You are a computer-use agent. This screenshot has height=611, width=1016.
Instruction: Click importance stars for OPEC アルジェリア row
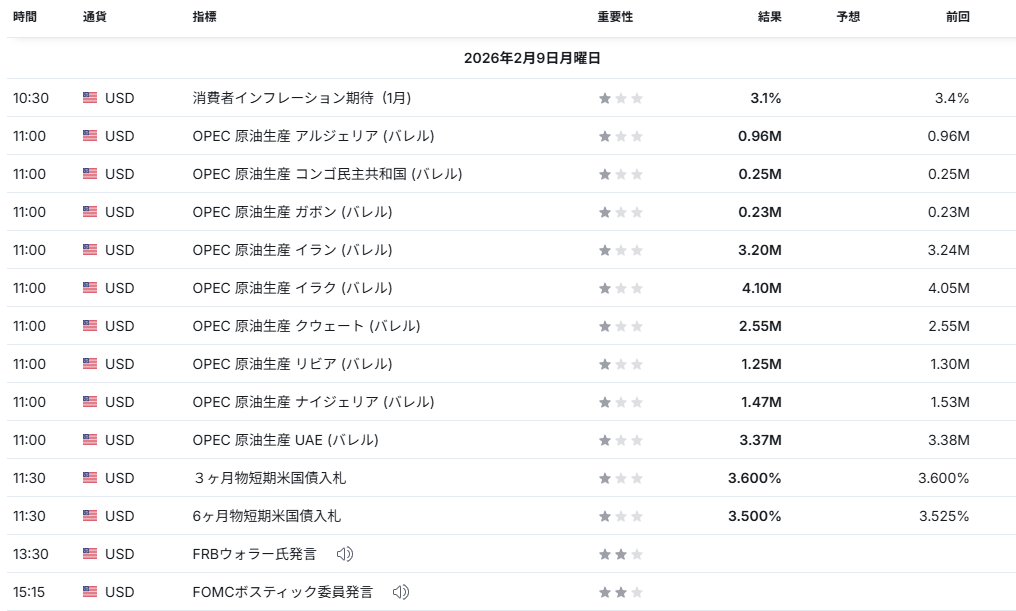[x=621, y=136]
